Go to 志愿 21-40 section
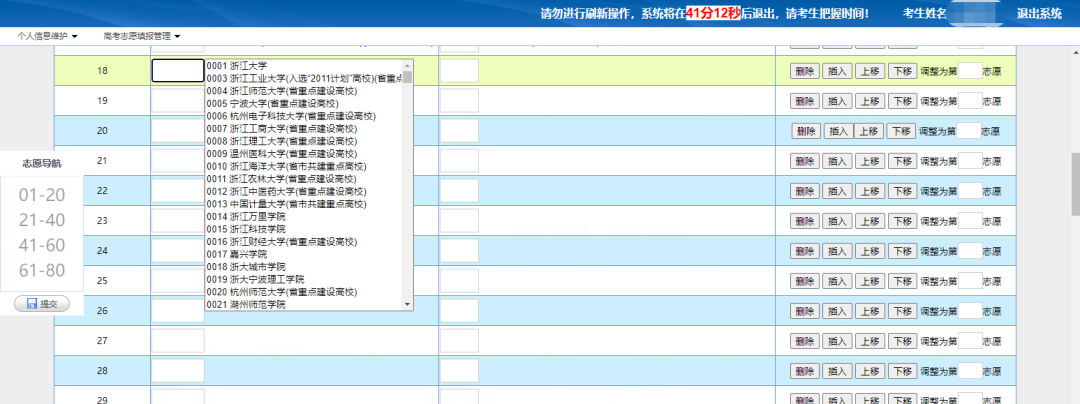The image size is (1080, 404). pyautogui.click(x=41, y=220)
